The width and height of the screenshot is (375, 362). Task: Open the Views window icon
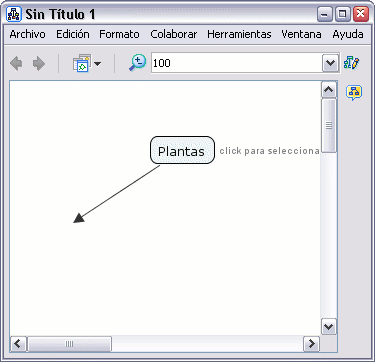point(82,63)
